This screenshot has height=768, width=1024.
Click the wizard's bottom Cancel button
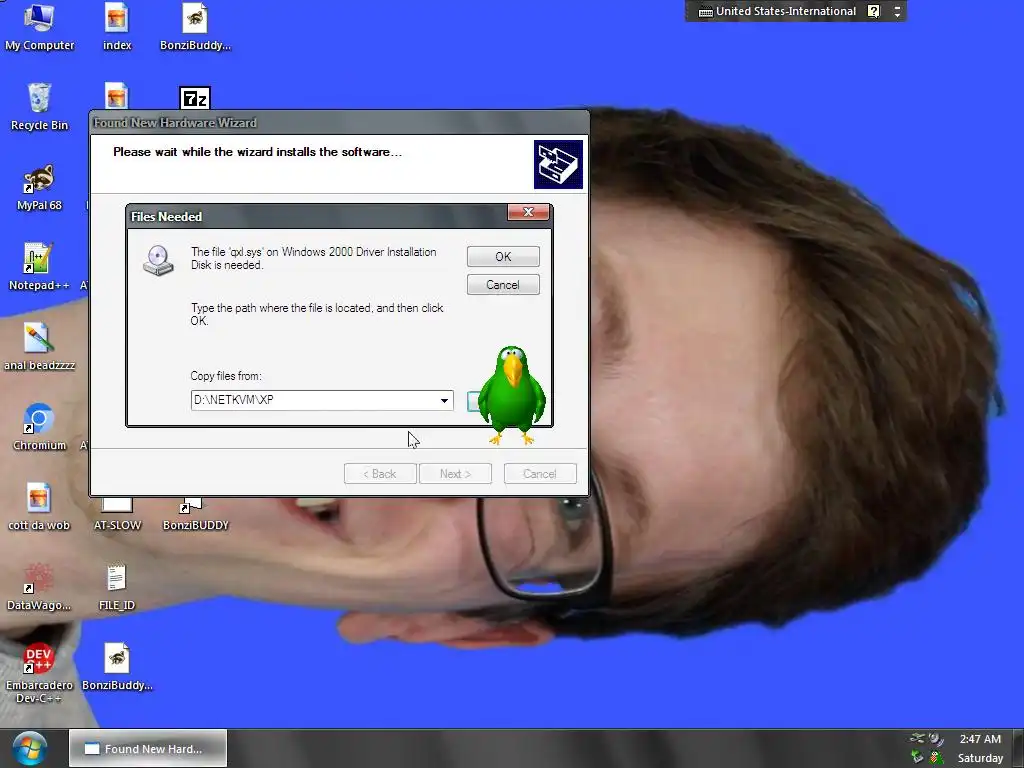click(x=540, y=473)
